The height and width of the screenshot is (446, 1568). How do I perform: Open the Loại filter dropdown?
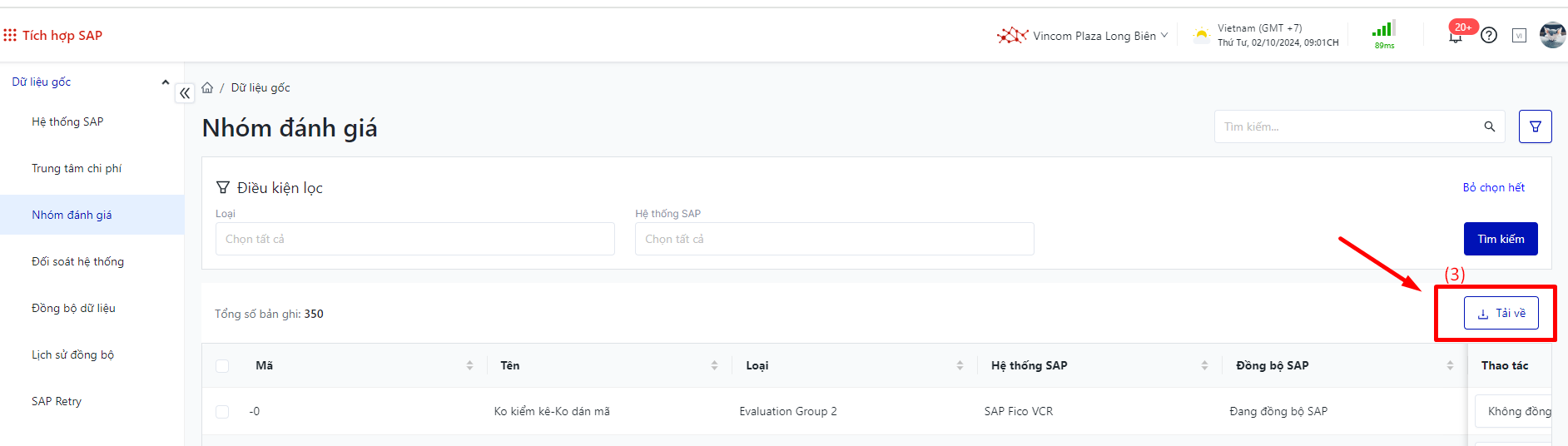(414, 239)
